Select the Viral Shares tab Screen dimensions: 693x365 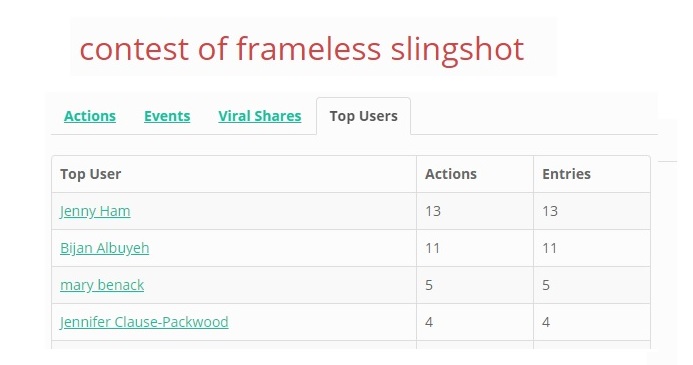point(260,116)
